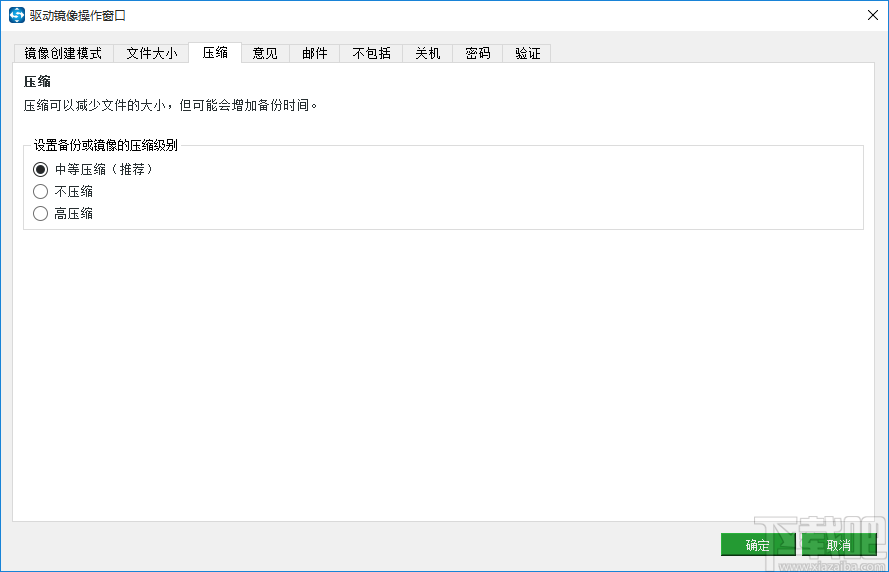Viewport: 889px width, 572px height.
Task: Click the bold 压缩 heading
Action: pyautogui.click(x=37, y=82)
